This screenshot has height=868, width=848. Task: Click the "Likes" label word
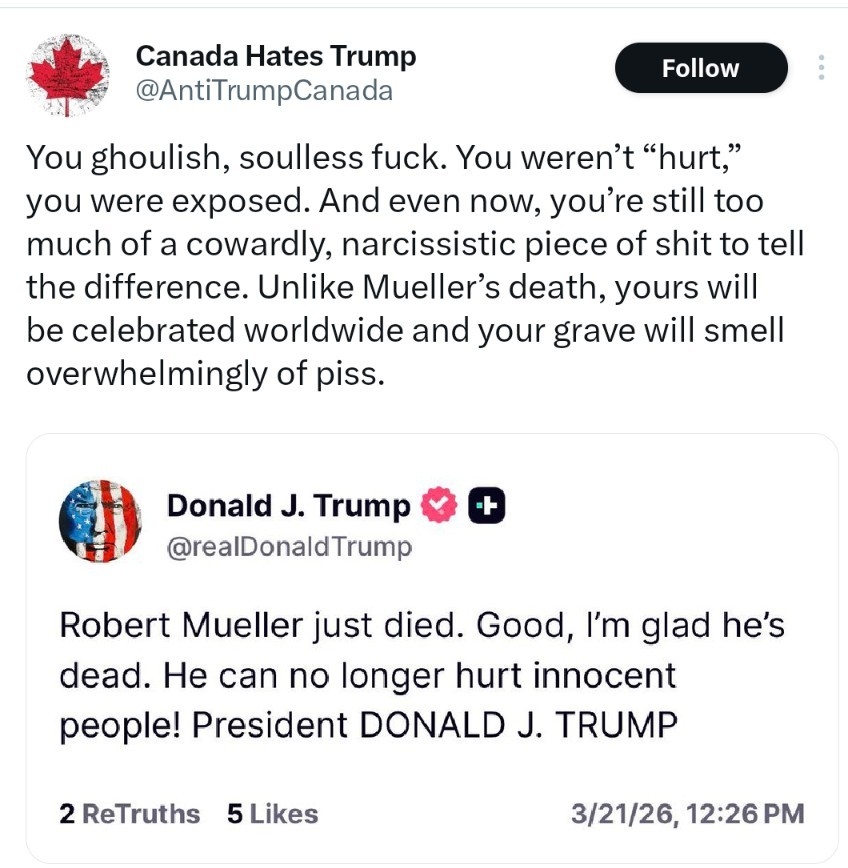tap(284, 814)
